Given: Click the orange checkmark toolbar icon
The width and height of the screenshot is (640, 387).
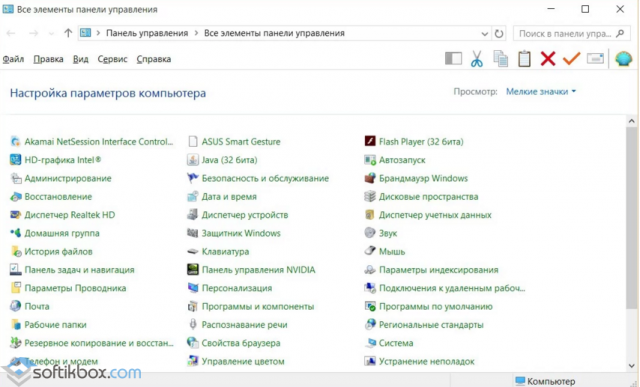Looking at the screenshot, I should tap(571, 59).
